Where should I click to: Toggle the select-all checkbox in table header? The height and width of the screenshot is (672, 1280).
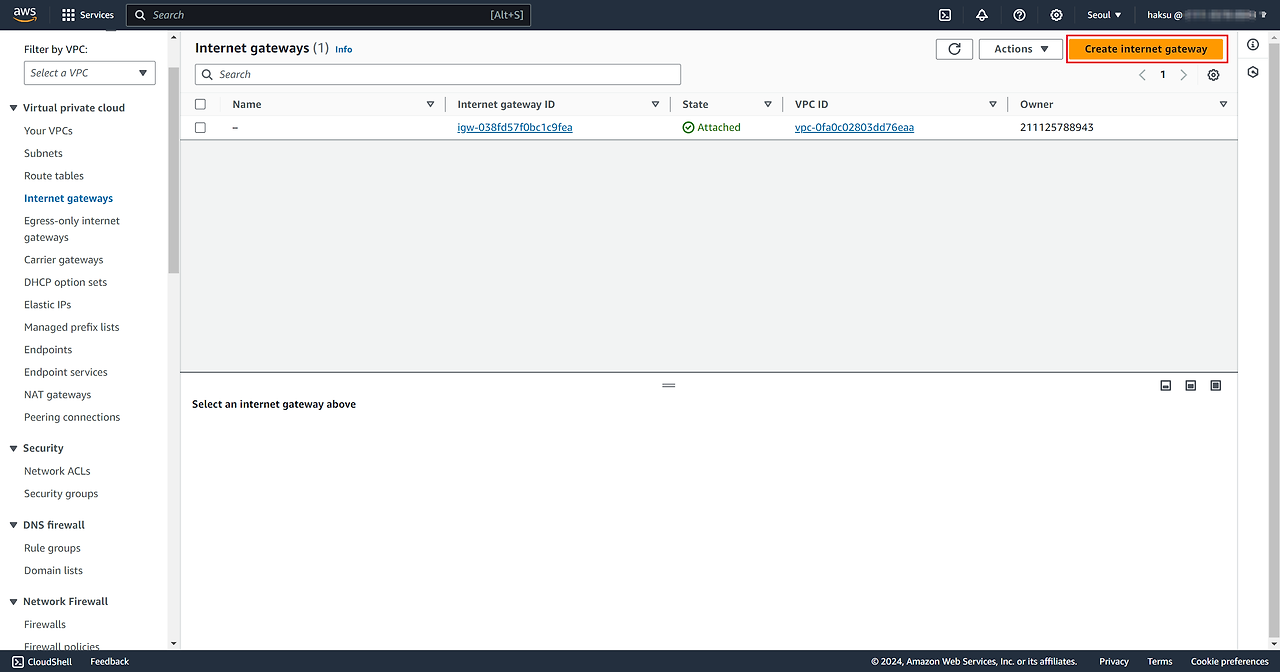(x=201, y=104)
